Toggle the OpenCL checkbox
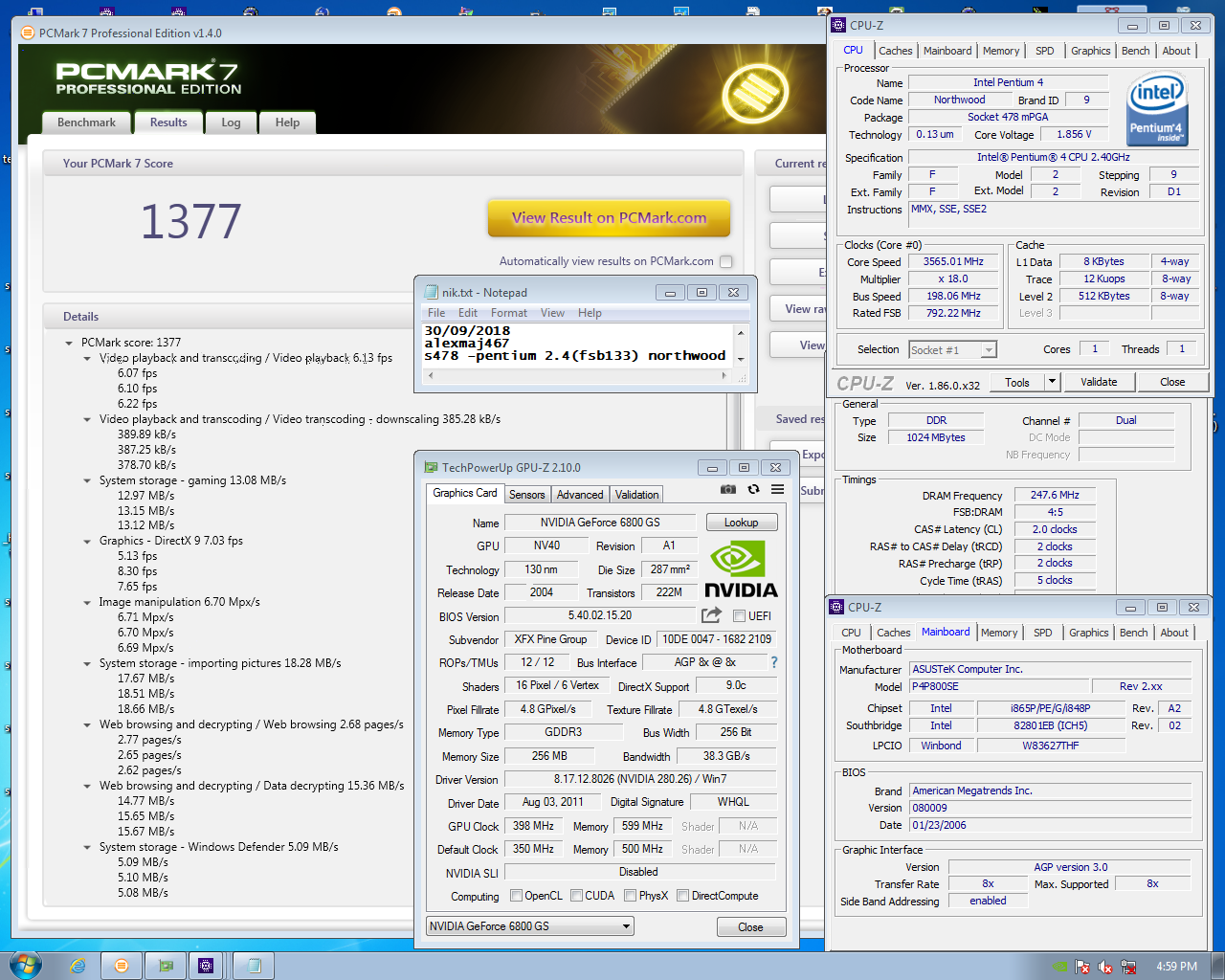The height and width of the screenshot is (980, 1225). [516, 896]
